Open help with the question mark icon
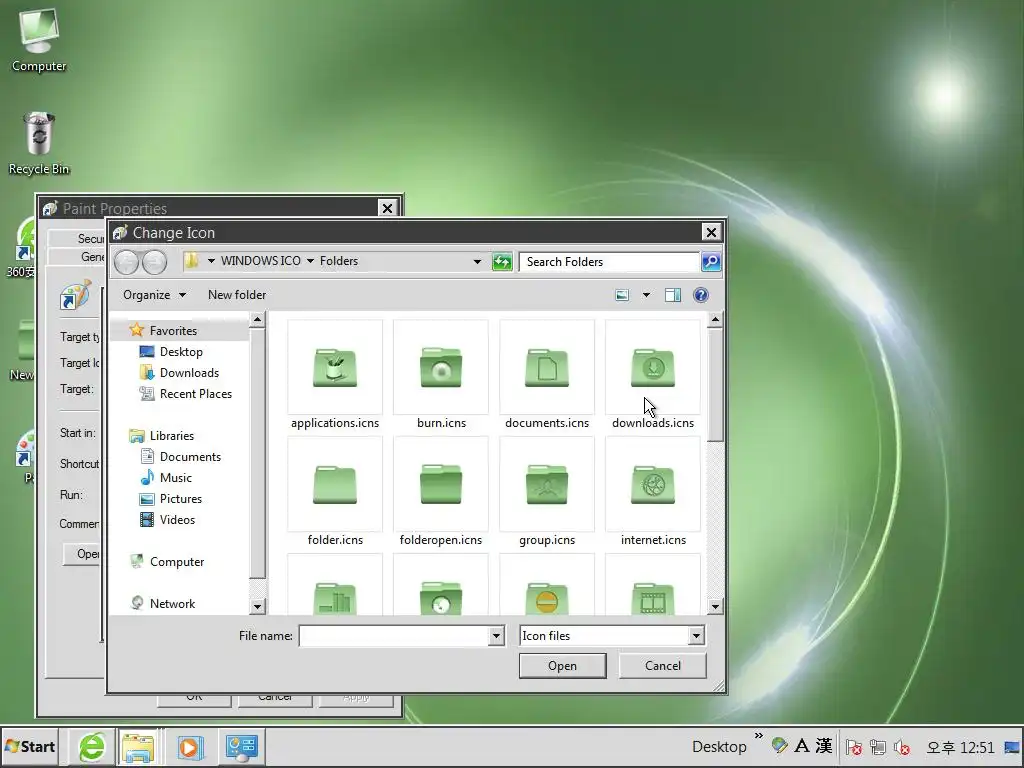The height and width of the screenshot is (768, 1024). [701, 295]
